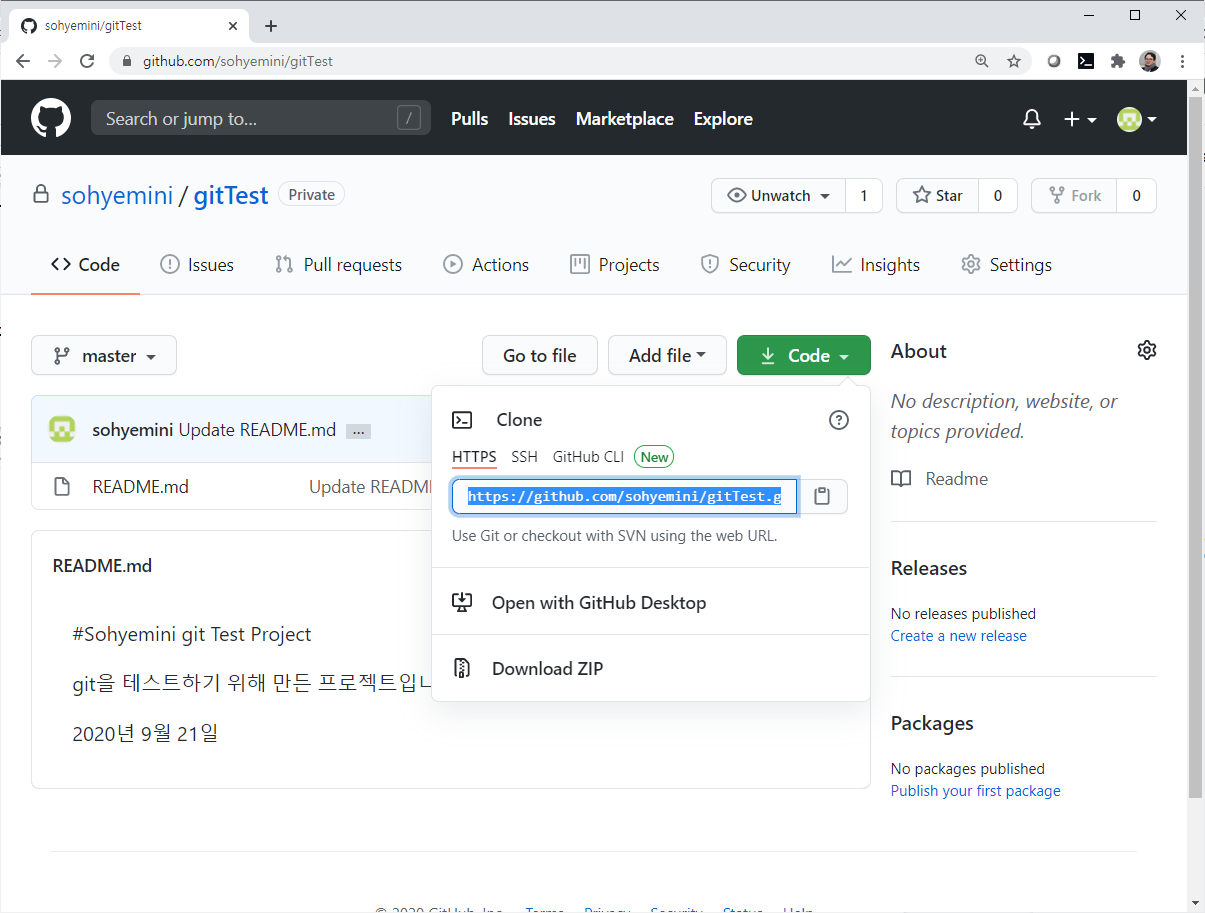Click the site lock icon in address bar

tap(126, 61)
